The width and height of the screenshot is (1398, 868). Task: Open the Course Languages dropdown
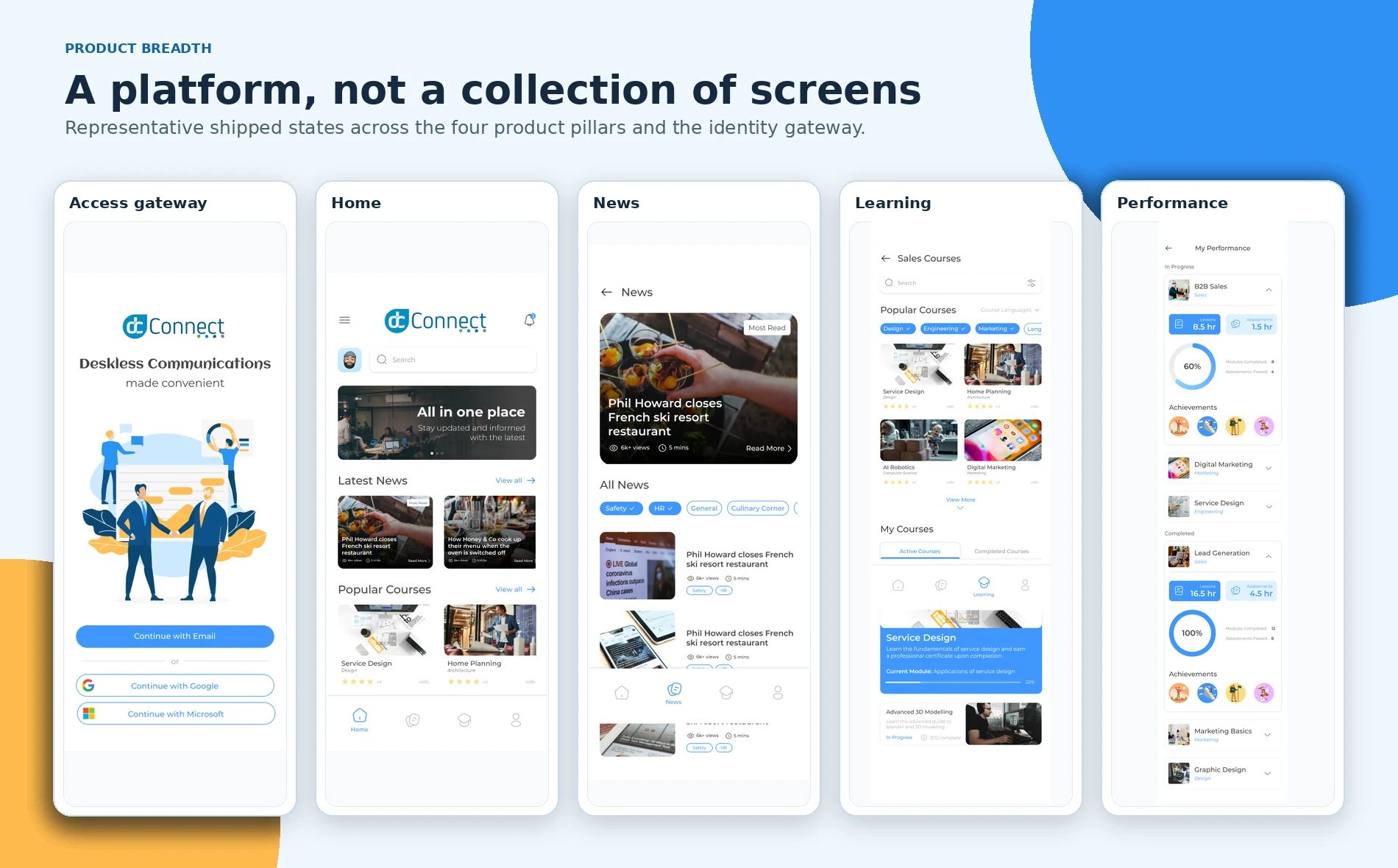coord(1010,310)
